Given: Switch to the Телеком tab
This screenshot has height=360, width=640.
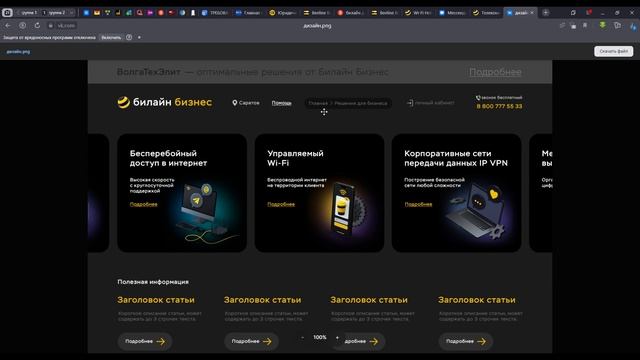Looking at the screenshot, I should pos(486,13).
